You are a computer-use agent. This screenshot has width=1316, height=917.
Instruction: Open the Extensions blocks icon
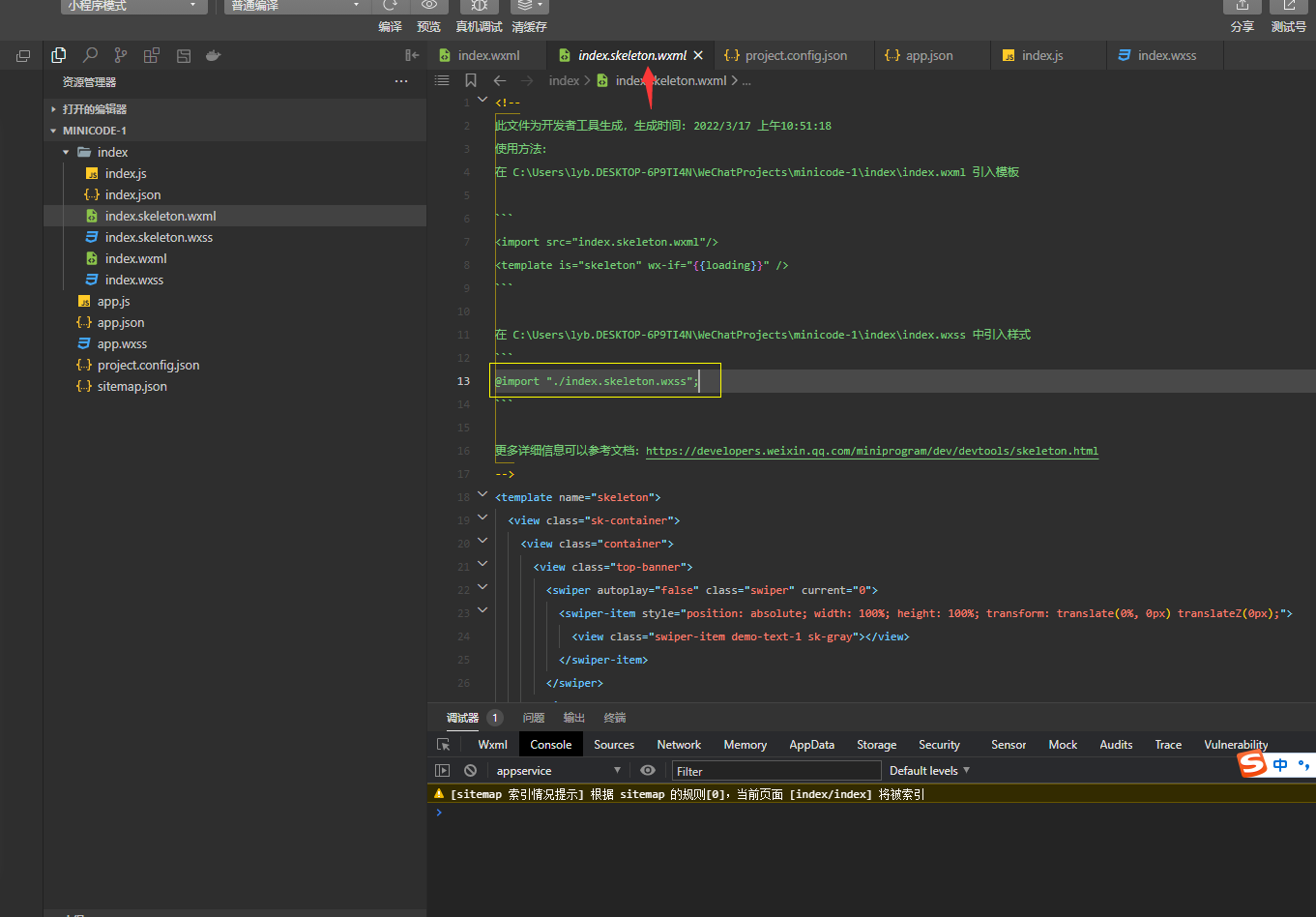tap(152, 56)
